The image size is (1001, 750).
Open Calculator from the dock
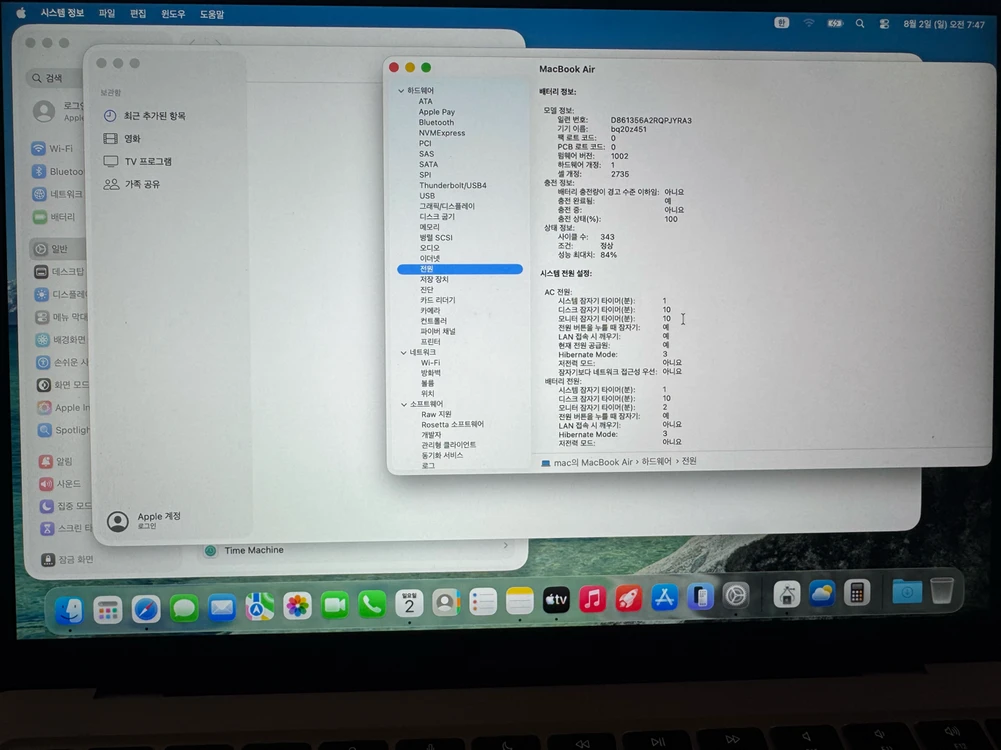point(857,594)
